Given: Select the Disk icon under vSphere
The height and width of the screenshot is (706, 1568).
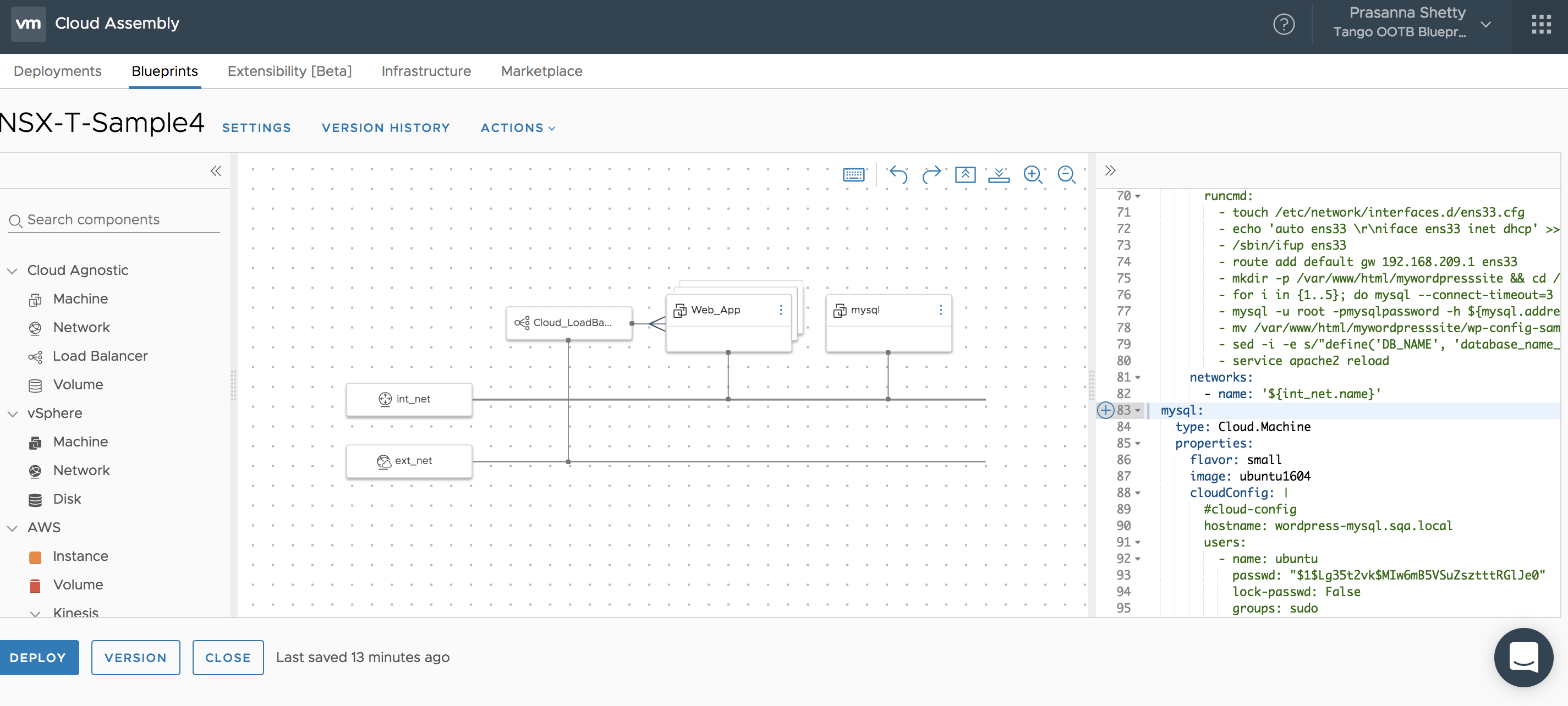Looking at the screenshot, I should pyautogui.click(x=35, y=499).
